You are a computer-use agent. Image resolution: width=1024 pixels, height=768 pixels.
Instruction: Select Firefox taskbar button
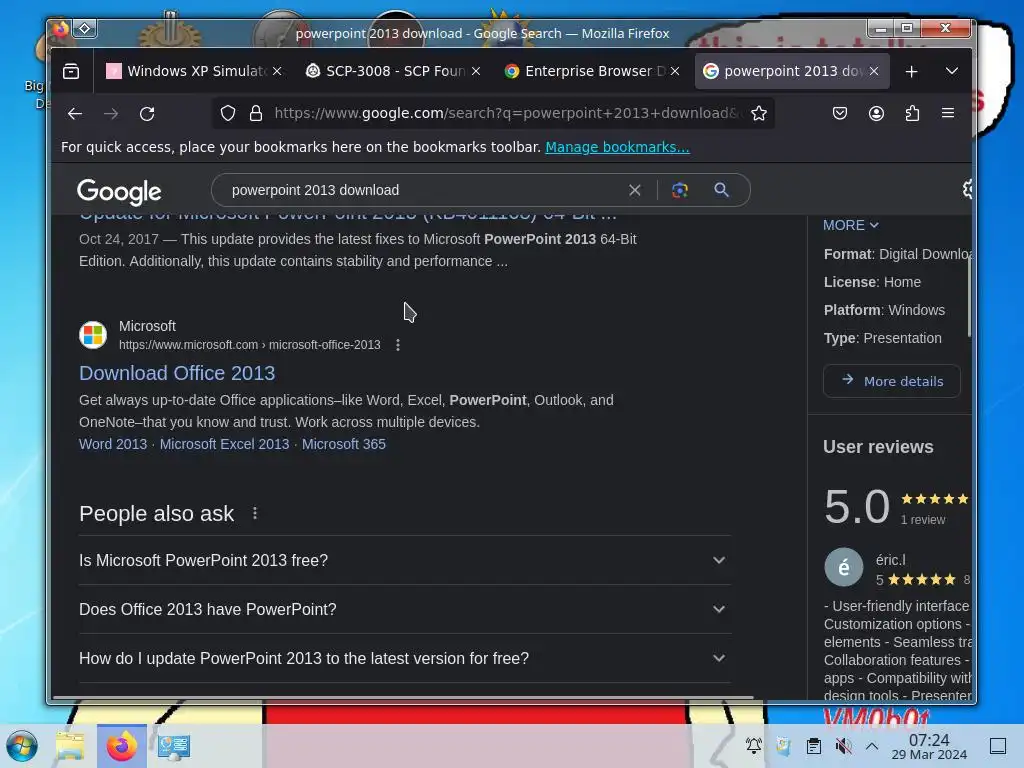coord(121,746)
